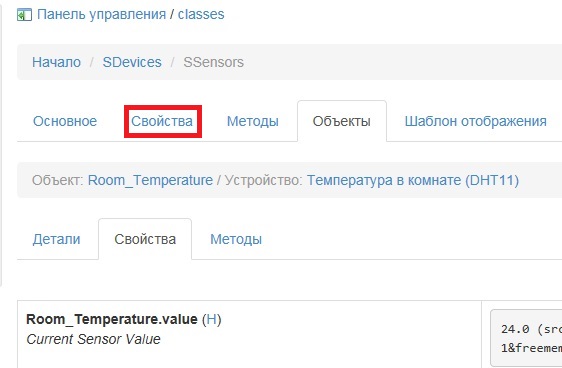Open the (H) history link

coord(211,319)
